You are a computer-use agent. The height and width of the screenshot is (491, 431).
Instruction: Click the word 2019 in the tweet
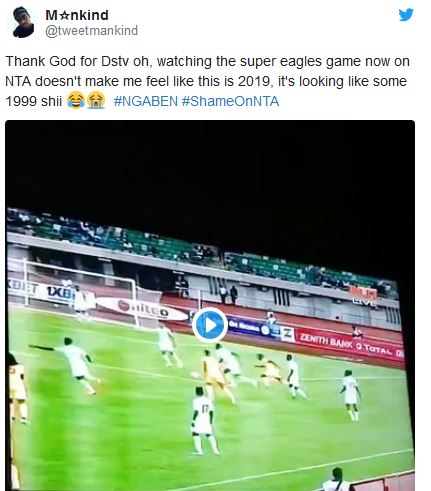tap(253, 81)
